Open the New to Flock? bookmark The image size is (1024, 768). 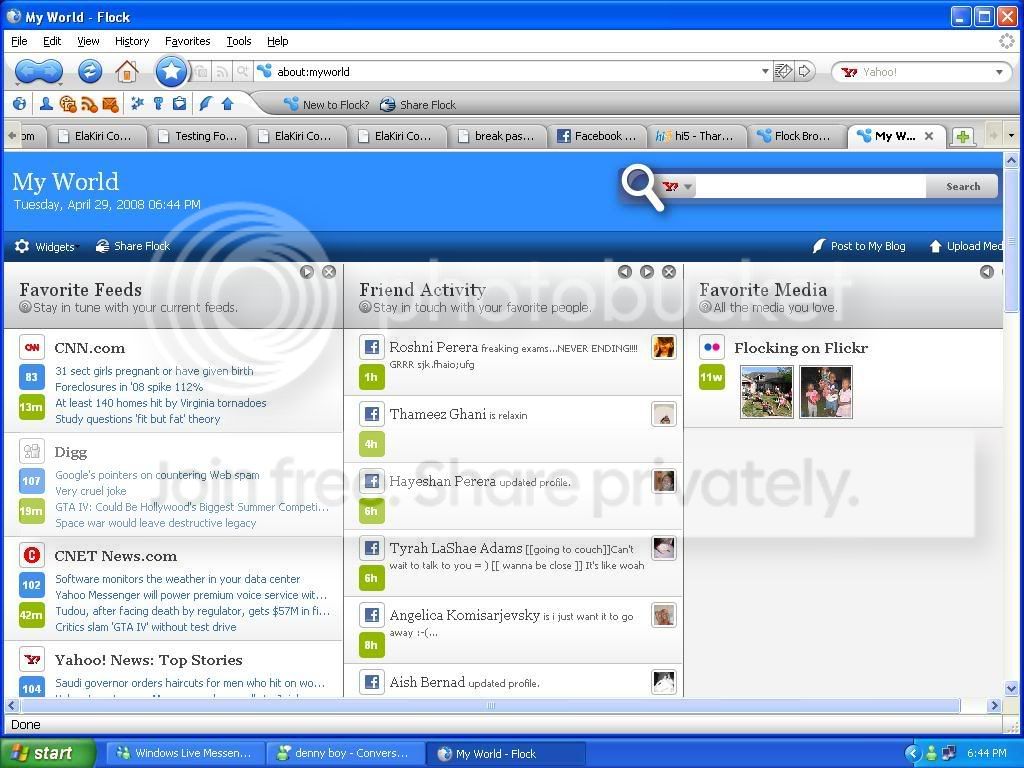[x=326, y=104]
